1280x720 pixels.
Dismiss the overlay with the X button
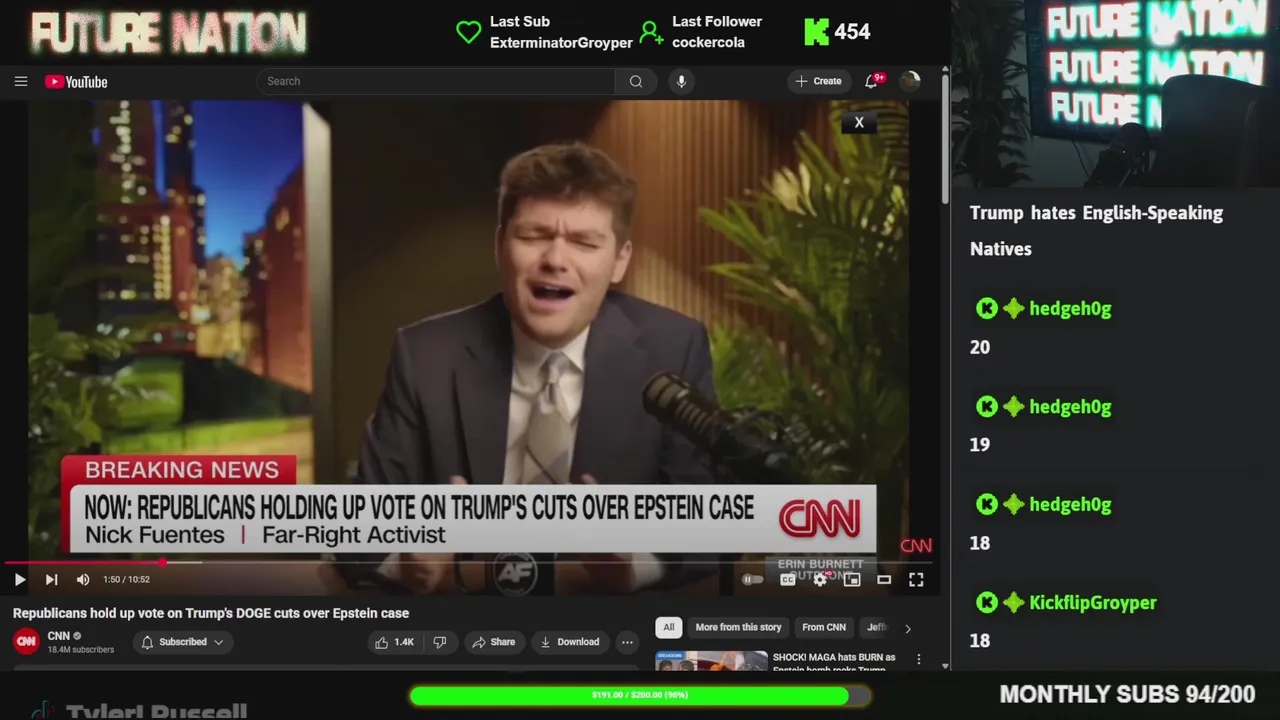click(859, 122)
